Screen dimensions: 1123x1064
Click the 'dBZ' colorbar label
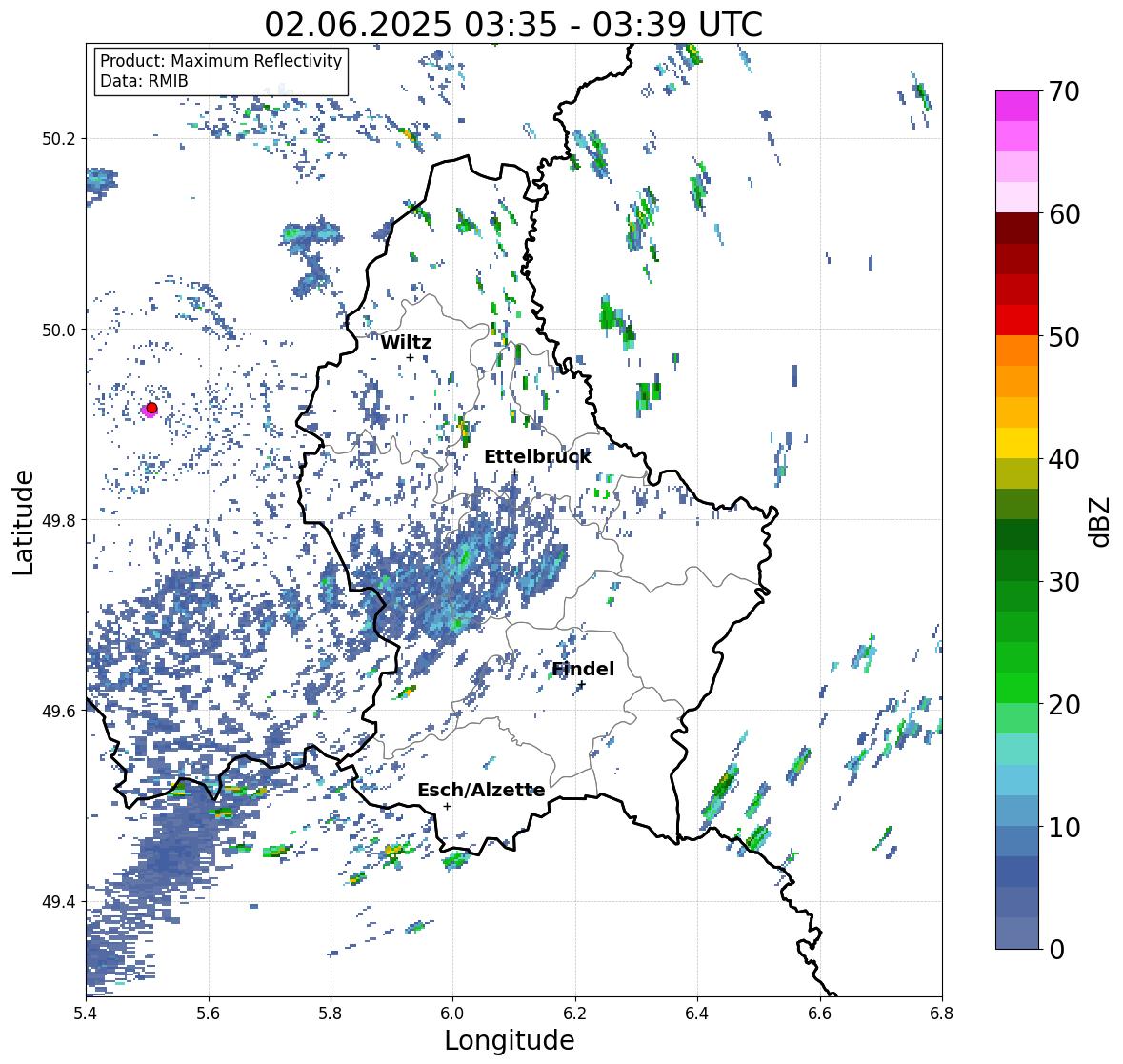1101,522
